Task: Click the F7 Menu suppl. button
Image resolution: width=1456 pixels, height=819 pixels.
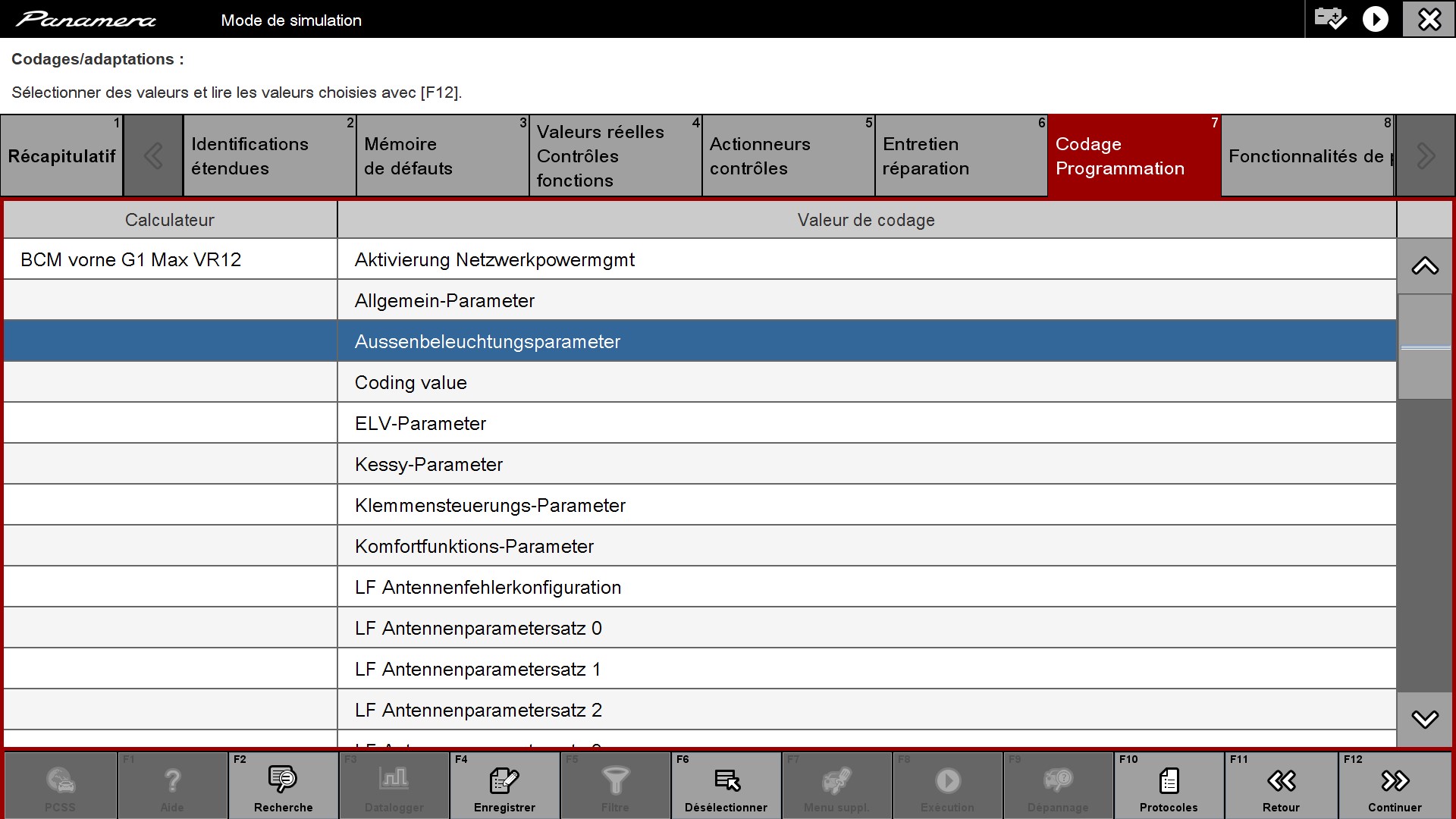Action: (836, 785)
